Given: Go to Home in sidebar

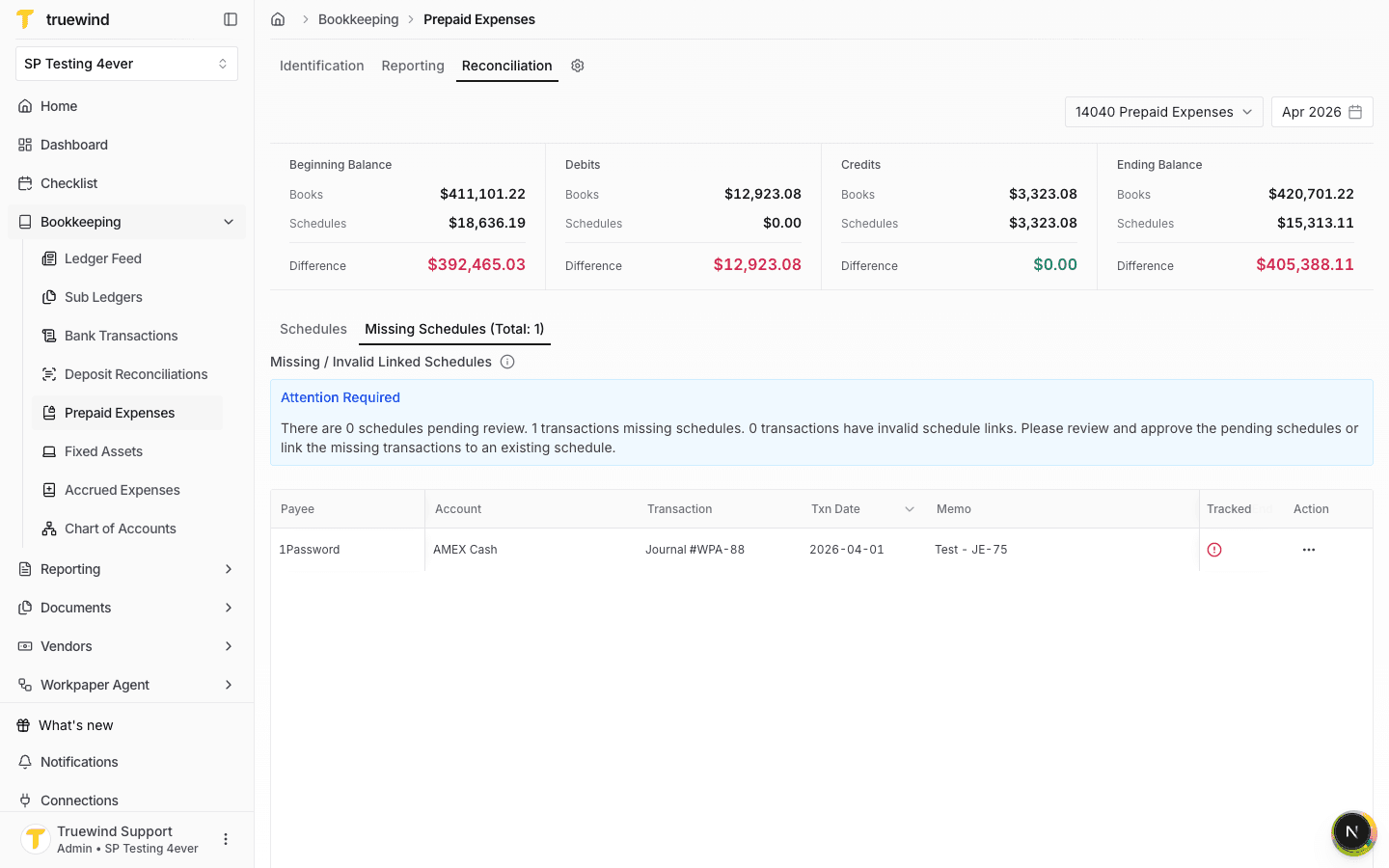Looking at the screenshot, I should (x=126, y=106).
